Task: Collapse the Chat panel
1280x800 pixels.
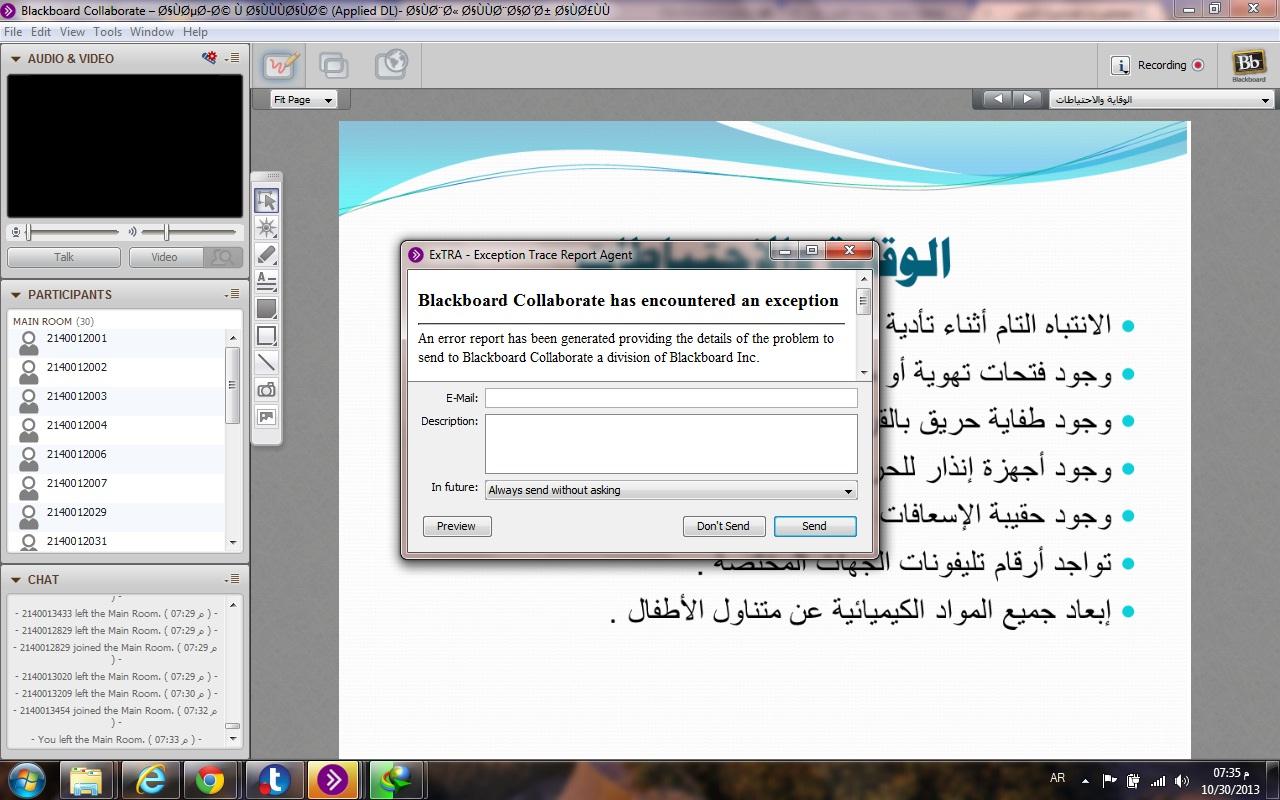Action: [15, 580]
